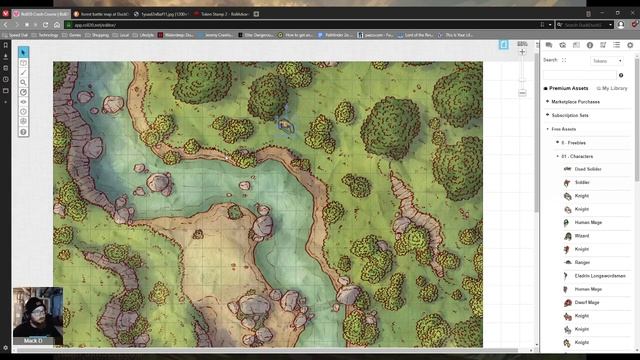This screenshot has width=640, height=360.
Task: Open the Speed Dial bookmark folder
Action: [x=15, y=35]
